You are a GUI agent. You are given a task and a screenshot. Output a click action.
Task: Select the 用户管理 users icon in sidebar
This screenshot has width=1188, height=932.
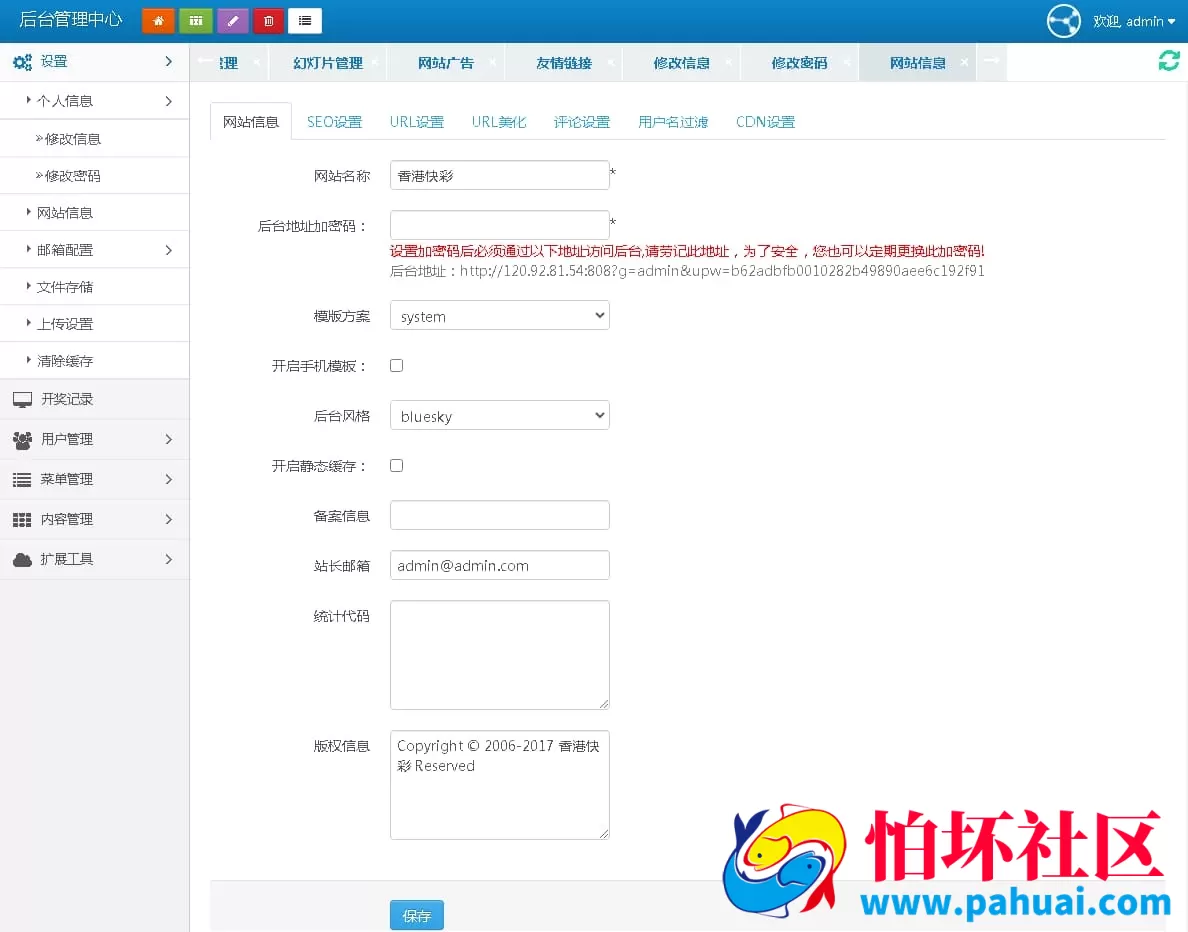point(22,439)
